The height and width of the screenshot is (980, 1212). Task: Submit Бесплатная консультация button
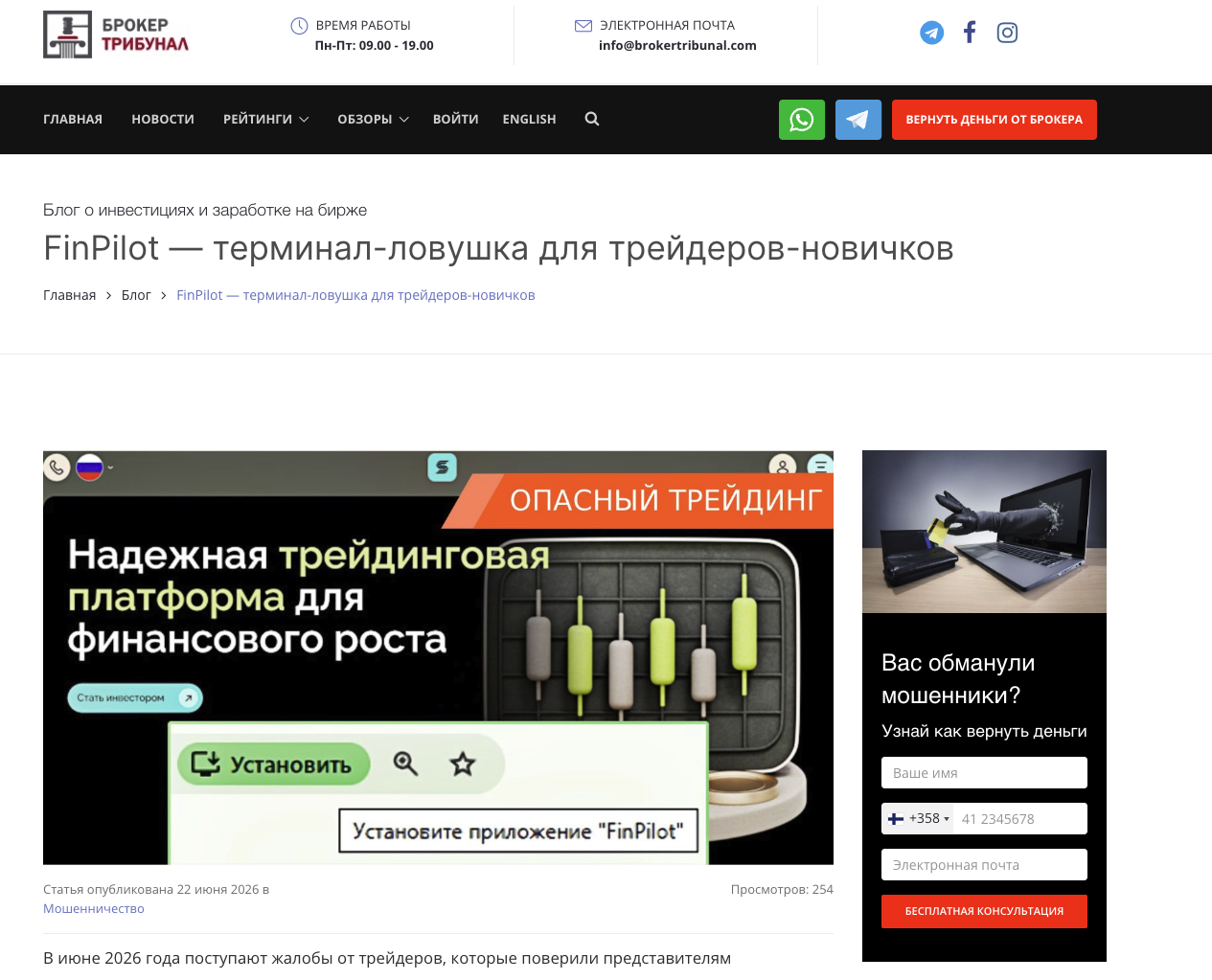tap(984, 911)
